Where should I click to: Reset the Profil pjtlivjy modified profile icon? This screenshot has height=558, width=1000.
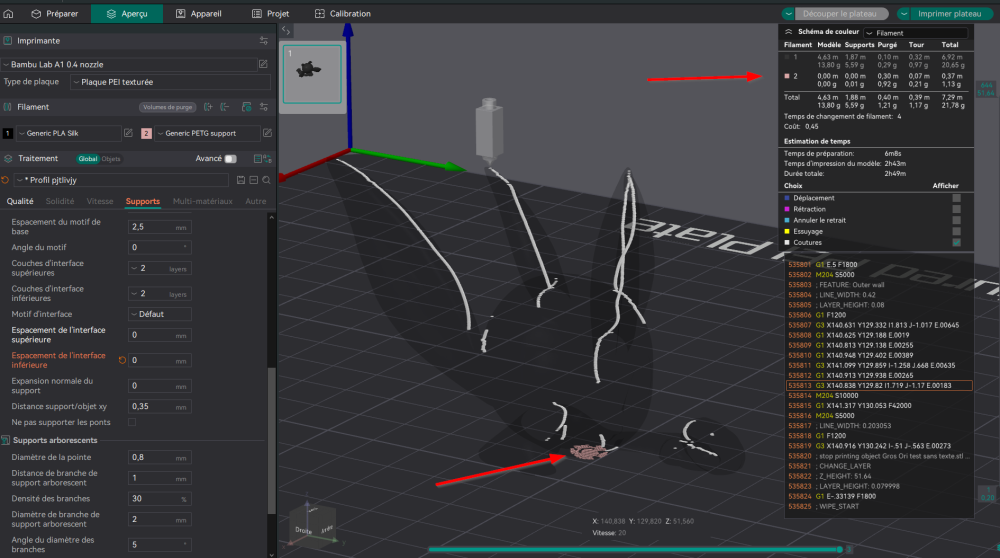point(6,180)
